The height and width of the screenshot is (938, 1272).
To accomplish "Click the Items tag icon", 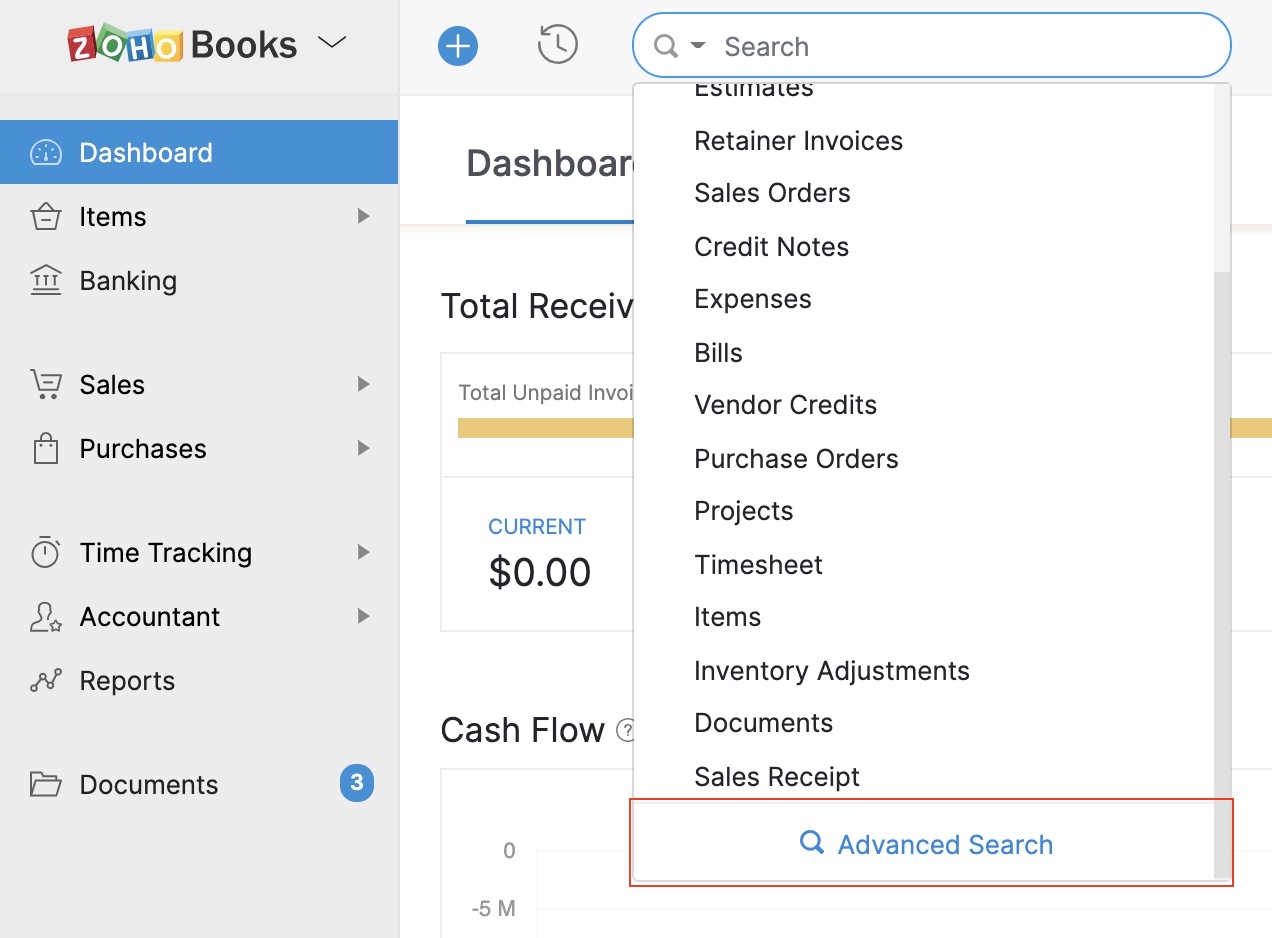I will tap(44, 216).
